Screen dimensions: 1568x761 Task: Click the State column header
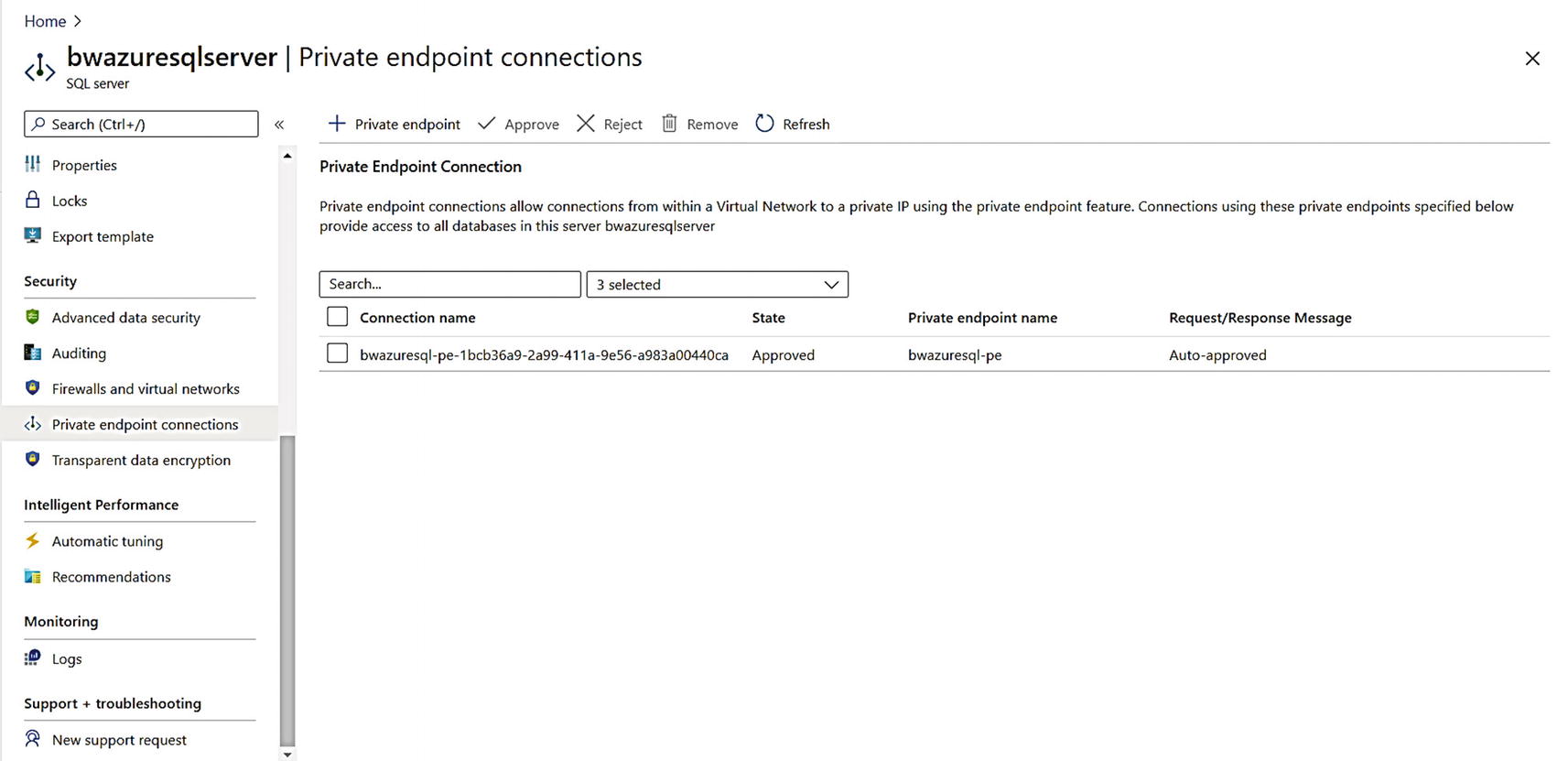click(x=769, y=318)
